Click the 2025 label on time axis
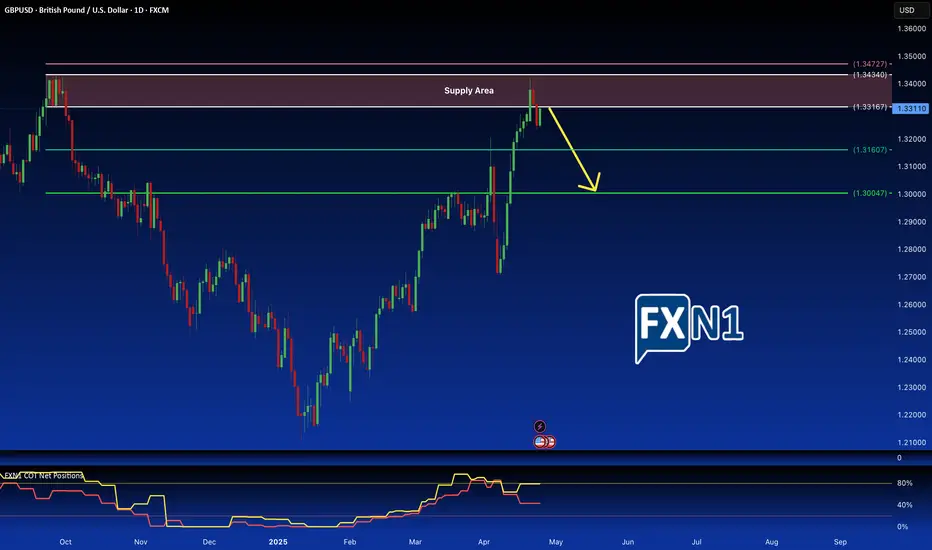Screen dimensions: 932x550 [278, 542]
